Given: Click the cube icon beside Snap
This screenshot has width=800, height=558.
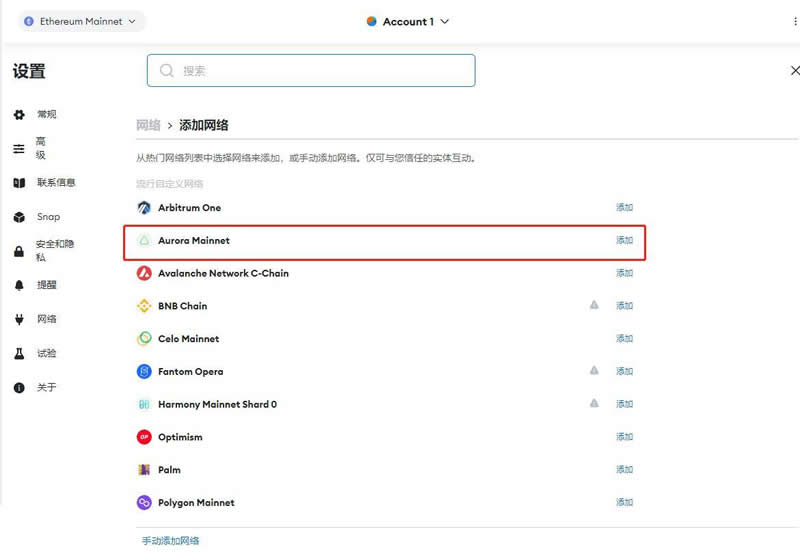Looking at the screenshot, I should click(19, 217).
